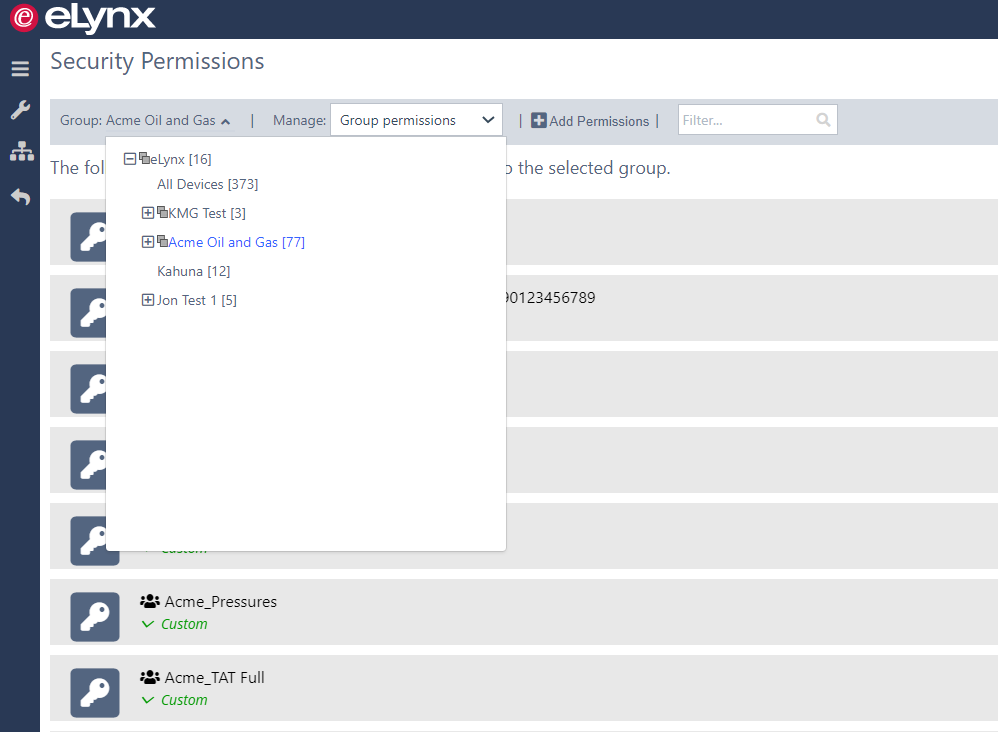Click key icon for Acme_Pressures
Viewport: 998px width, 732px height.
pyautogui.click(x=95, y=617)
